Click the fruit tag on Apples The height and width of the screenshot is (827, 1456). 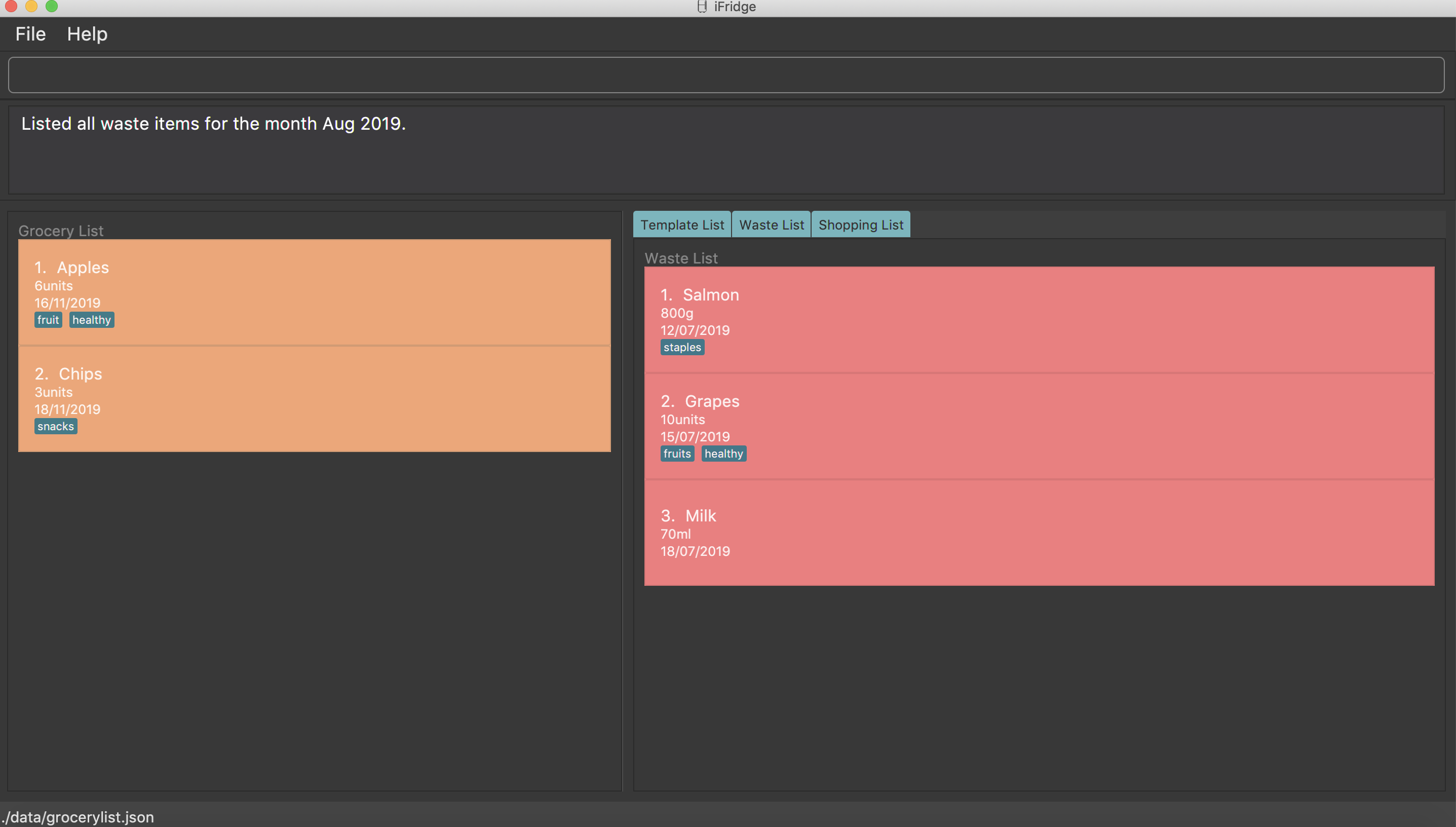[x=48, y=320]
